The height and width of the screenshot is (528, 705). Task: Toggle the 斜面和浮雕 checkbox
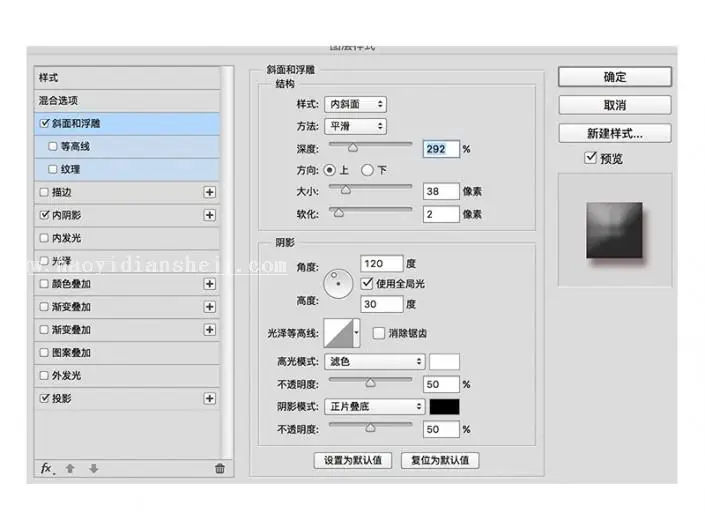[44, 123]
